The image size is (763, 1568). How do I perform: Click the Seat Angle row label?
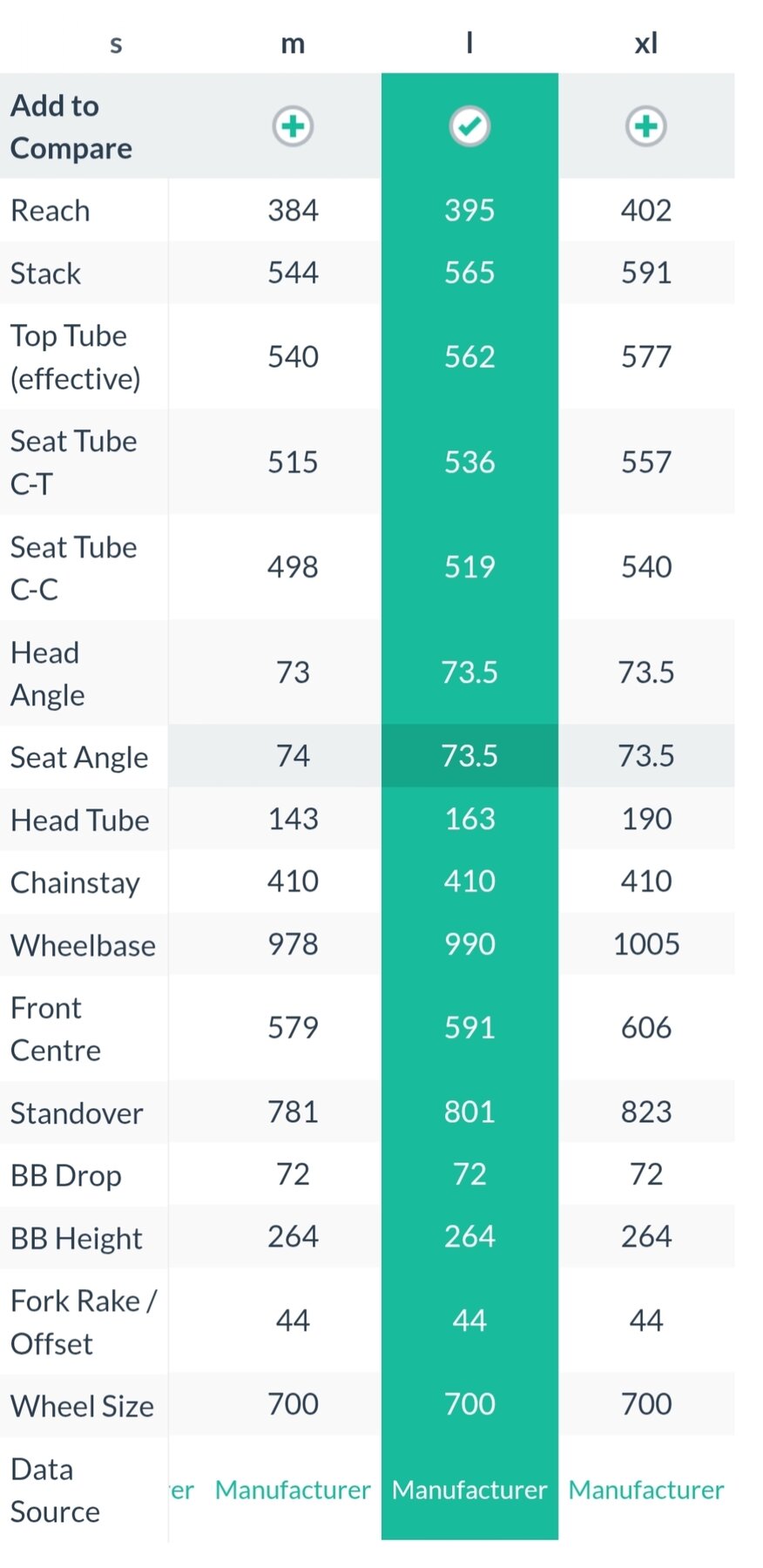79,757
